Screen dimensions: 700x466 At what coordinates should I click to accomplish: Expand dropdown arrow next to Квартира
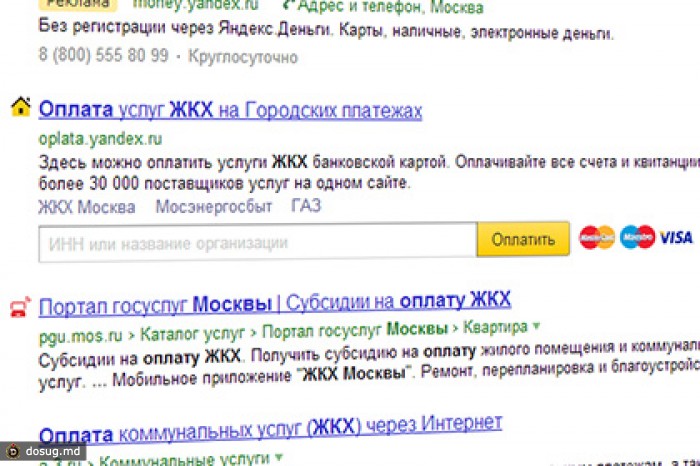[x=536, y=326]
